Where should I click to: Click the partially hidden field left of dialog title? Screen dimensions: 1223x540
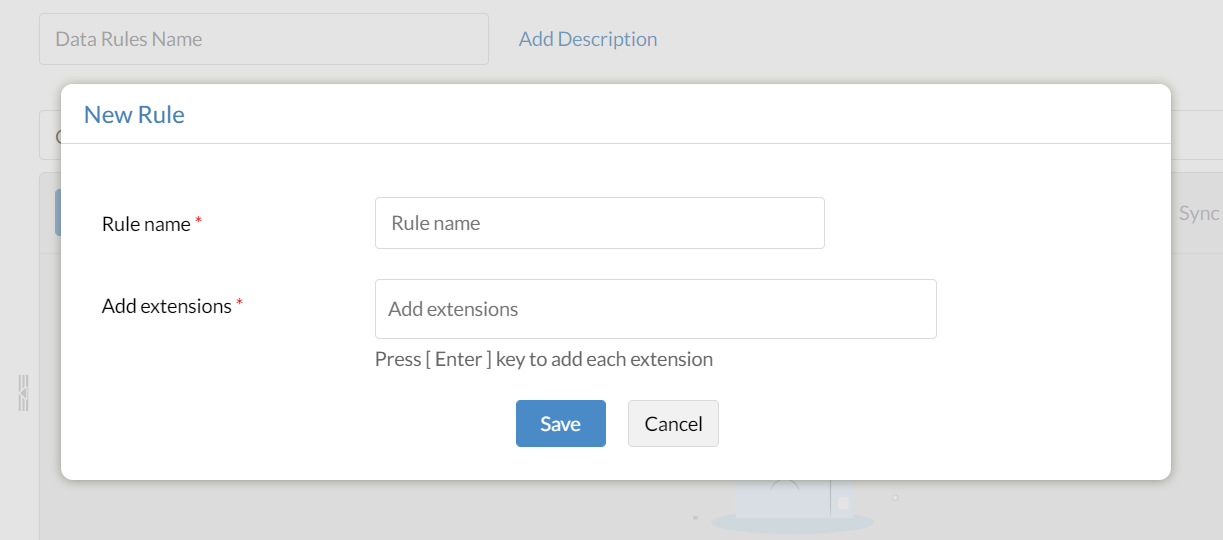tap(49, 136)
